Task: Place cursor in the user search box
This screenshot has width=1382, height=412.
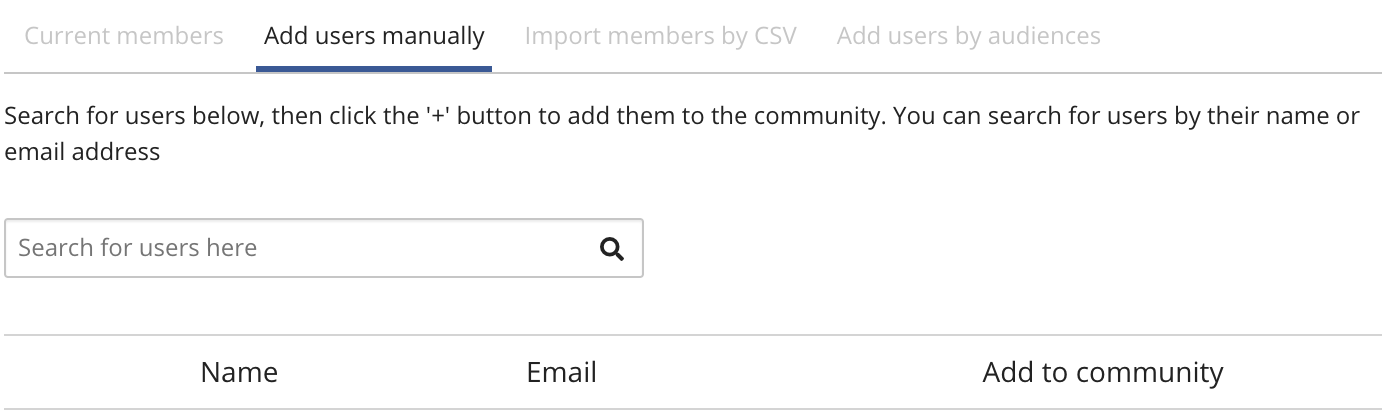Action: 300,248
